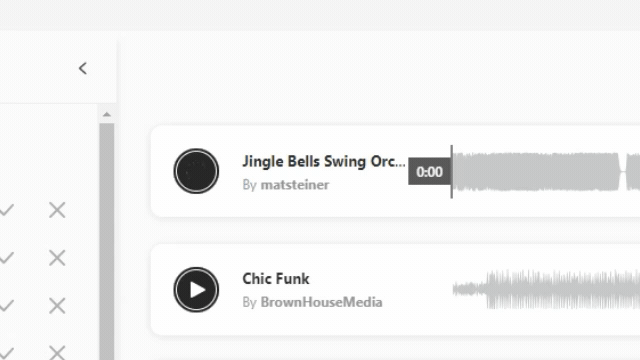This screenshot has width=640, height=360.
Task: Visit the BrownHouseMedia author page
Action: click(x=321, y=302)
